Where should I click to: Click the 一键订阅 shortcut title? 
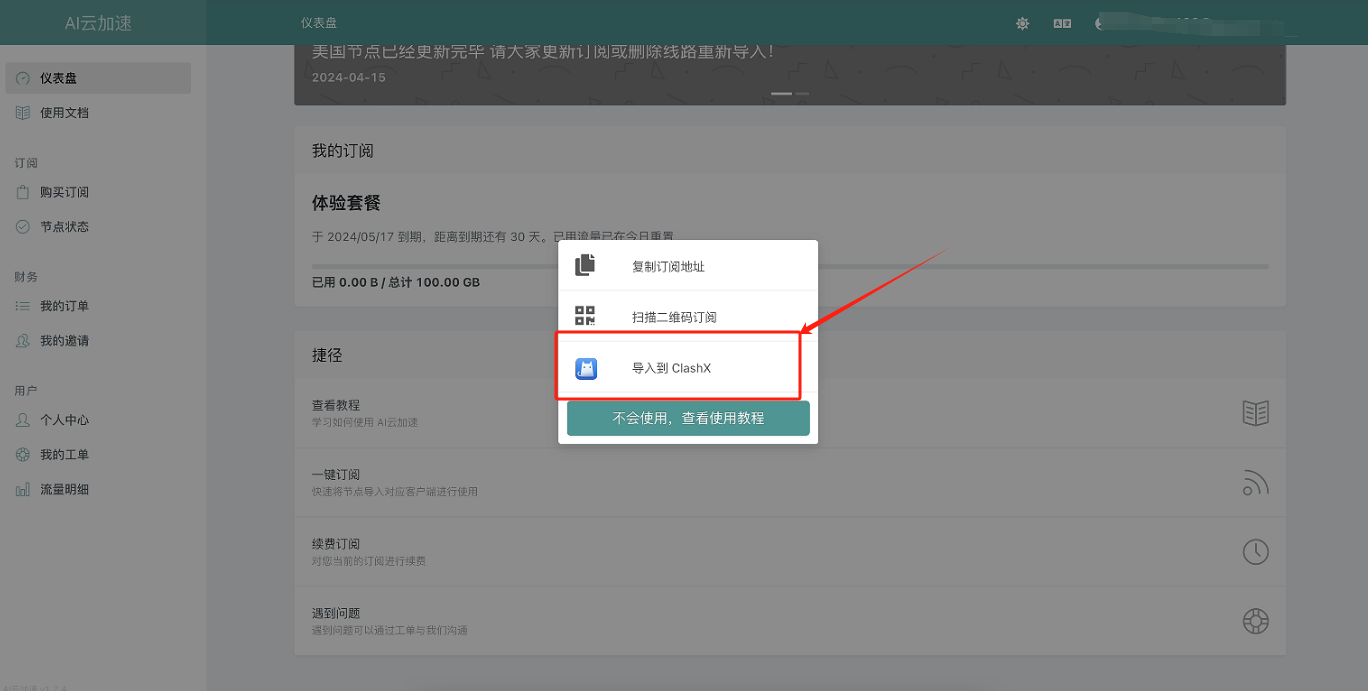point(336,475)
